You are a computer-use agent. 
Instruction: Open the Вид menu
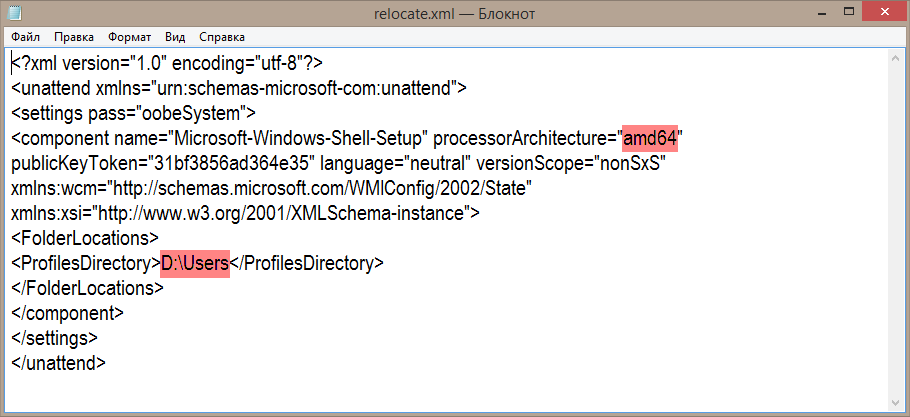tap(175, 37)
